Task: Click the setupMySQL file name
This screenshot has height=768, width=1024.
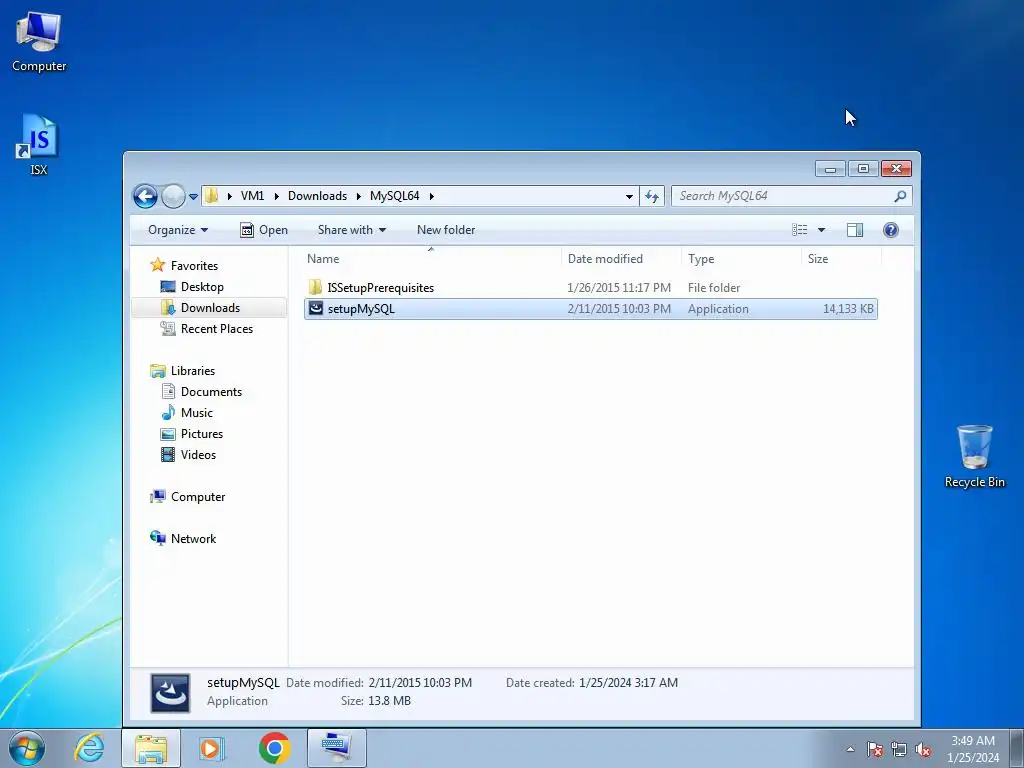Action: 361,309
